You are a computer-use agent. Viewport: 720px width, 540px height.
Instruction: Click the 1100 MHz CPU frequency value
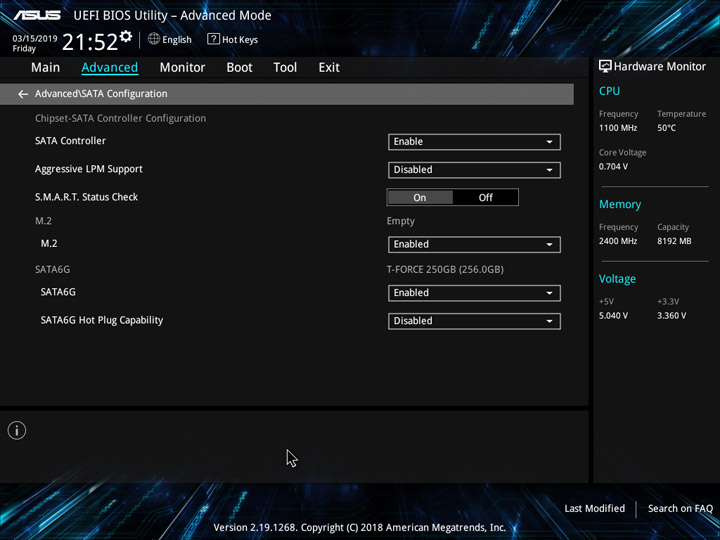[618, 128]
